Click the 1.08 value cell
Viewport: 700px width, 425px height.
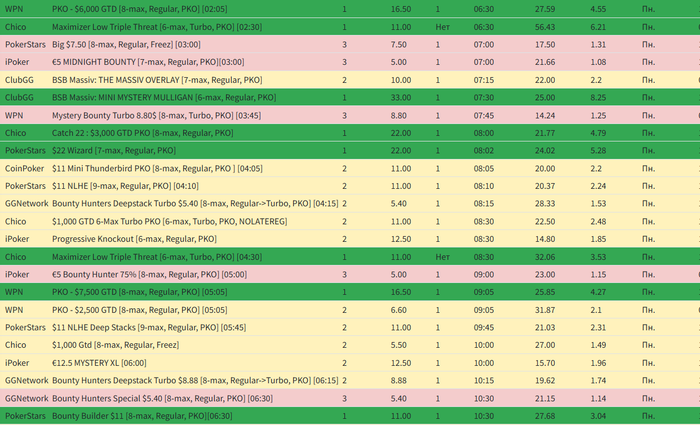click(x=598, y=62)
